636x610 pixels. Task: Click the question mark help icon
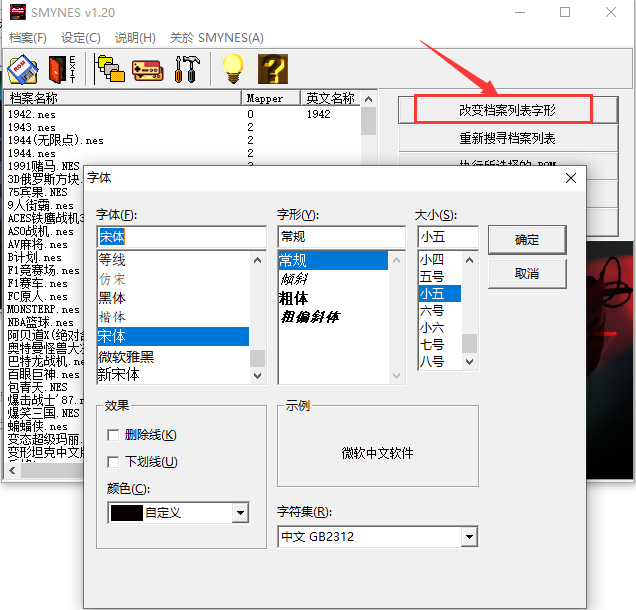(272, 68)
